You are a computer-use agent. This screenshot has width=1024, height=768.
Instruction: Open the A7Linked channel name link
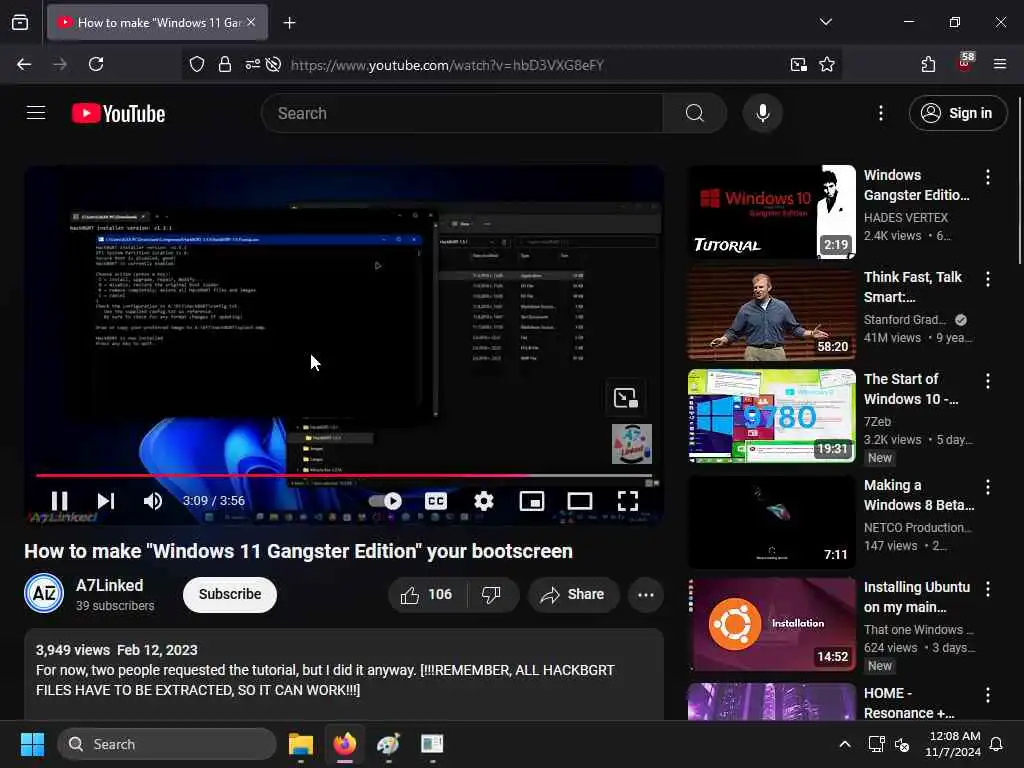point(109,585)
